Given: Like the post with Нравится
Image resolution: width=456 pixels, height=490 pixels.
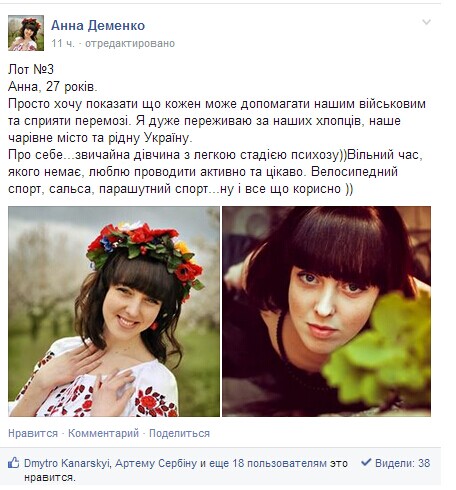Looking at the screenshot, I should click(33, 433).
